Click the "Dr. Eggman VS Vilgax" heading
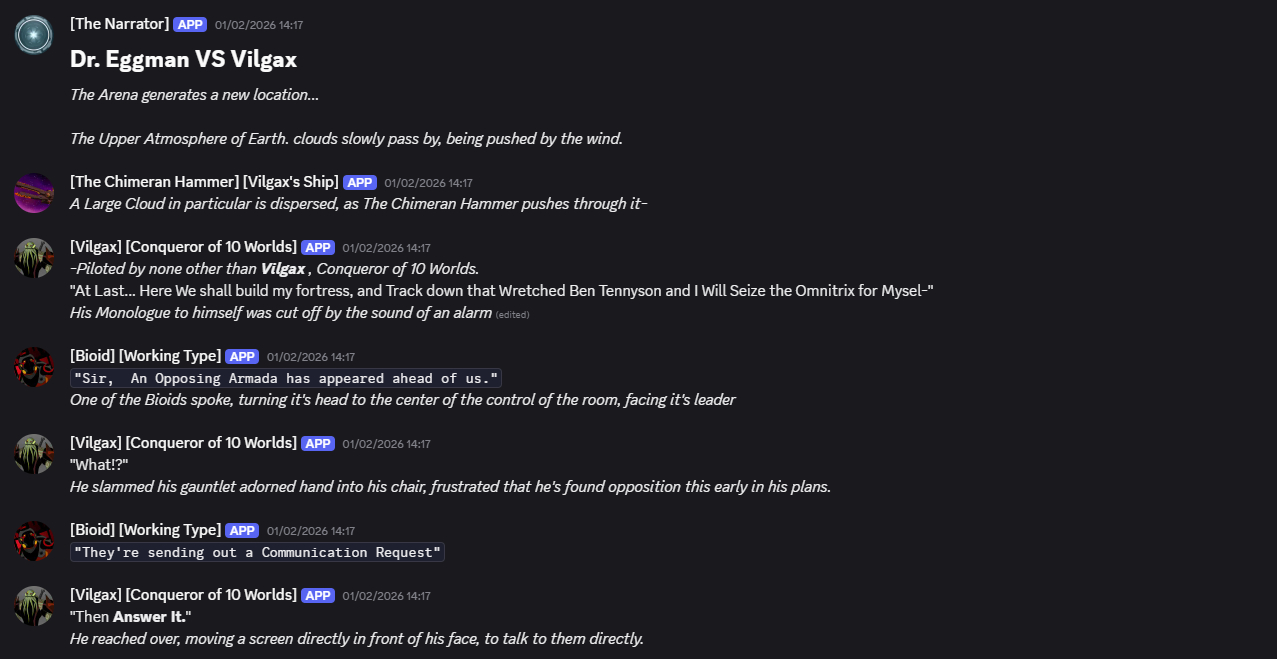 [x=183, y=59]
